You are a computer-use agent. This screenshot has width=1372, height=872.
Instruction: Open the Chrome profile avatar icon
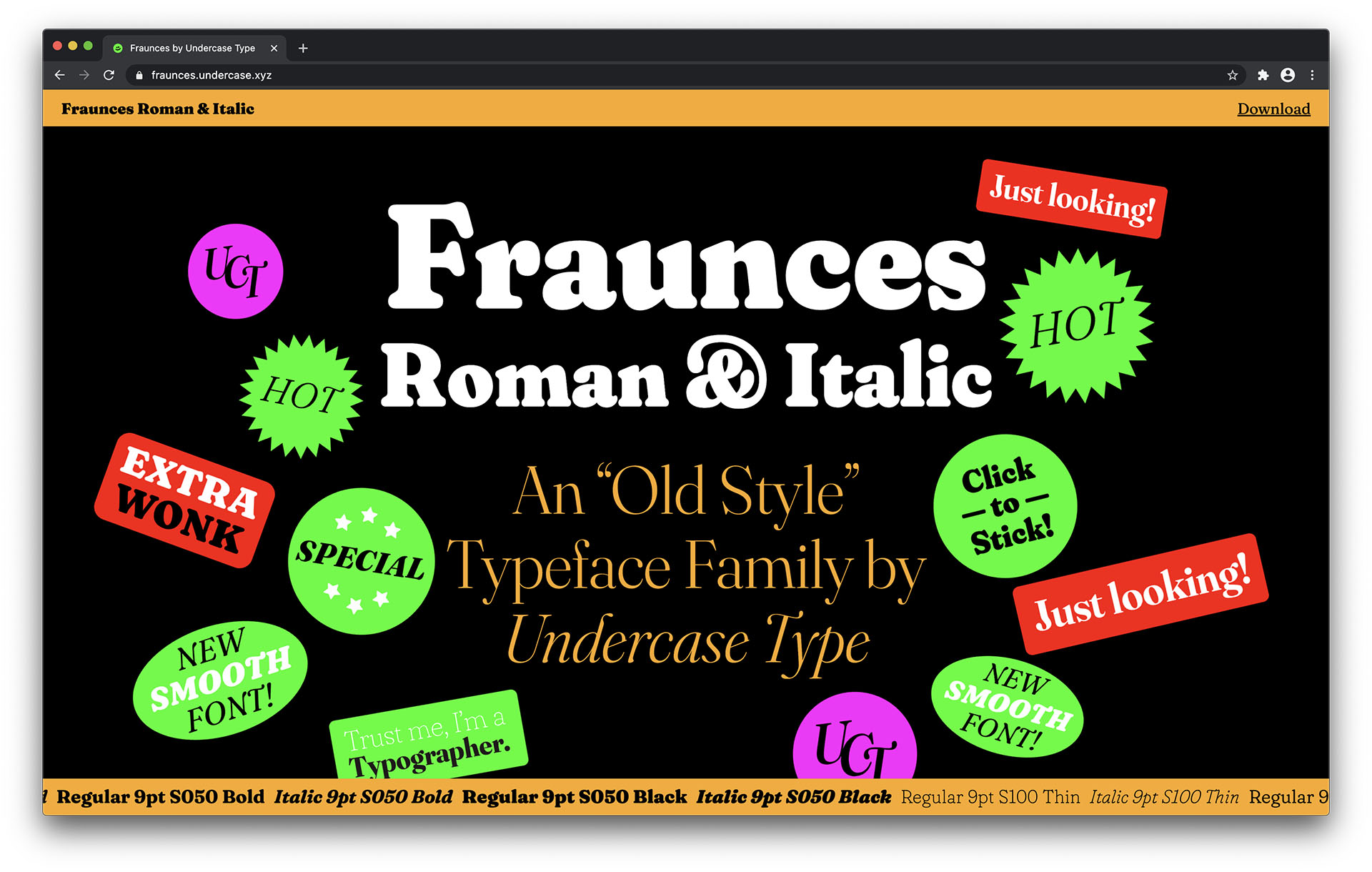[x=1288, y=75]
